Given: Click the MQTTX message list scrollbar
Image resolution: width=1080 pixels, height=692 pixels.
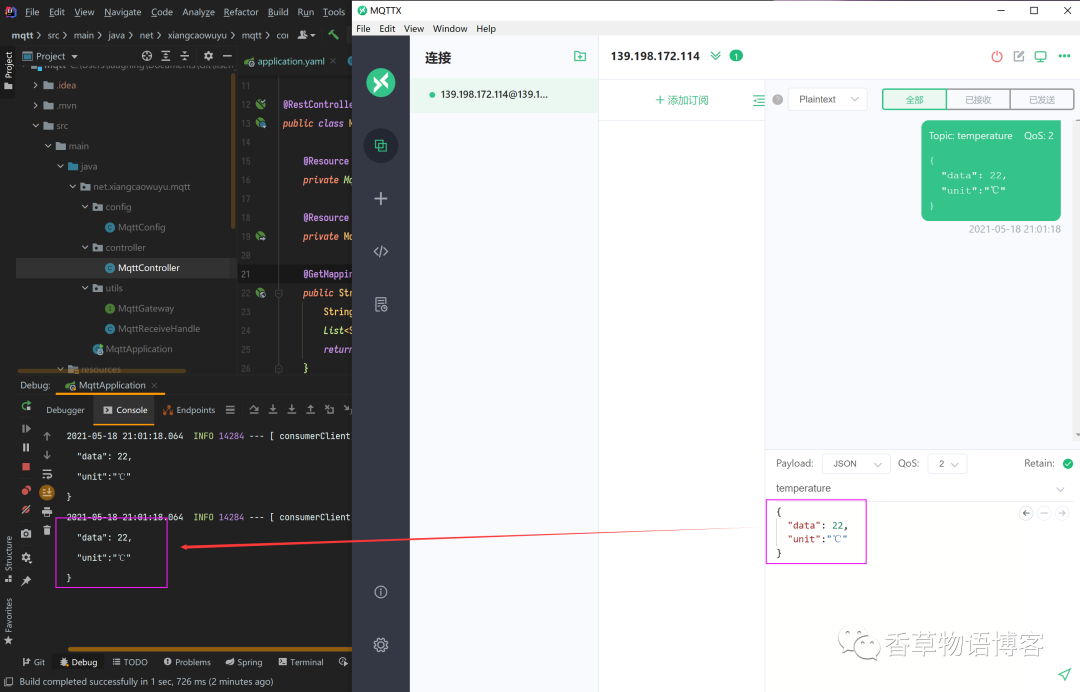Looking at the screenshot, I should click(x=1077, y=279).
